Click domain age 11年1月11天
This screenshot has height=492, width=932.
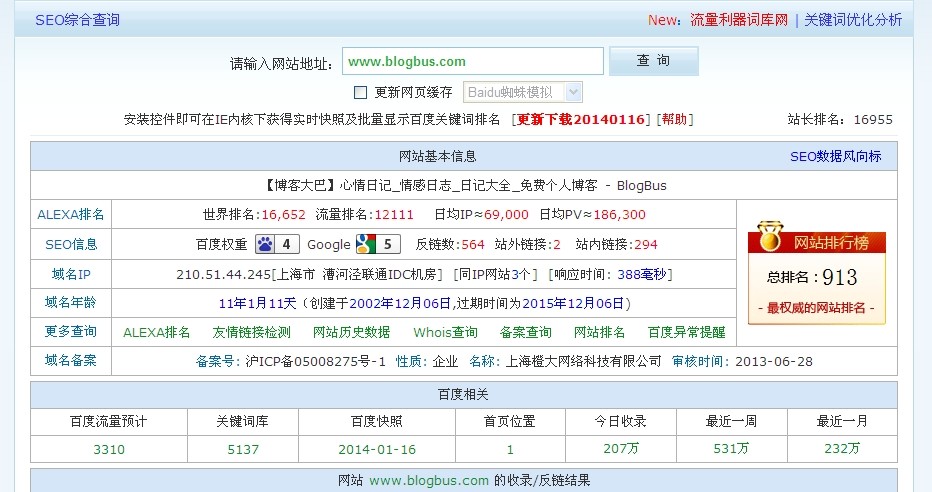257,304
